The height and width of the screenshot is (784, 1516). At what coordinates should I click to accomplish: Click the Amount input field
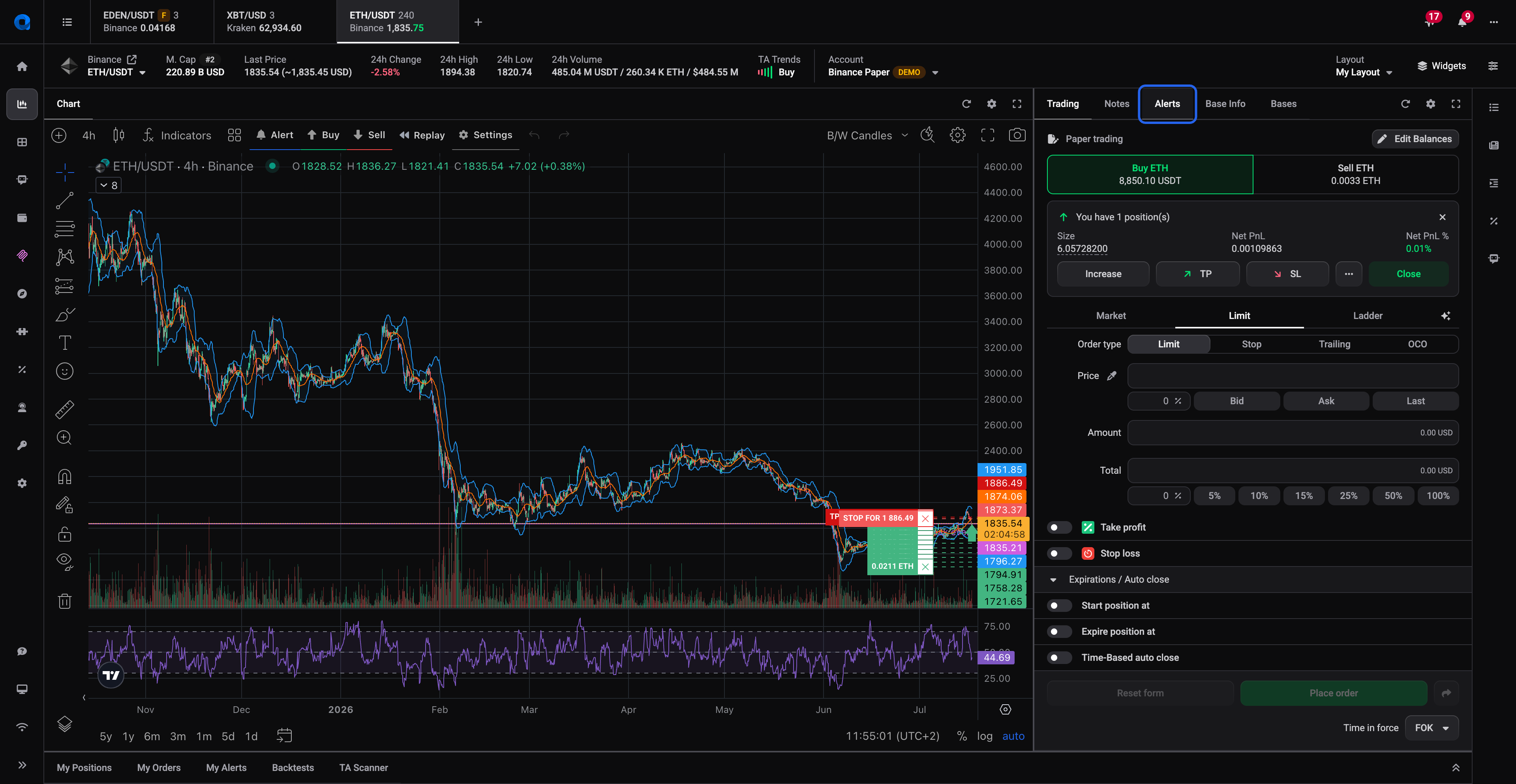click(x=1293, y=433)
